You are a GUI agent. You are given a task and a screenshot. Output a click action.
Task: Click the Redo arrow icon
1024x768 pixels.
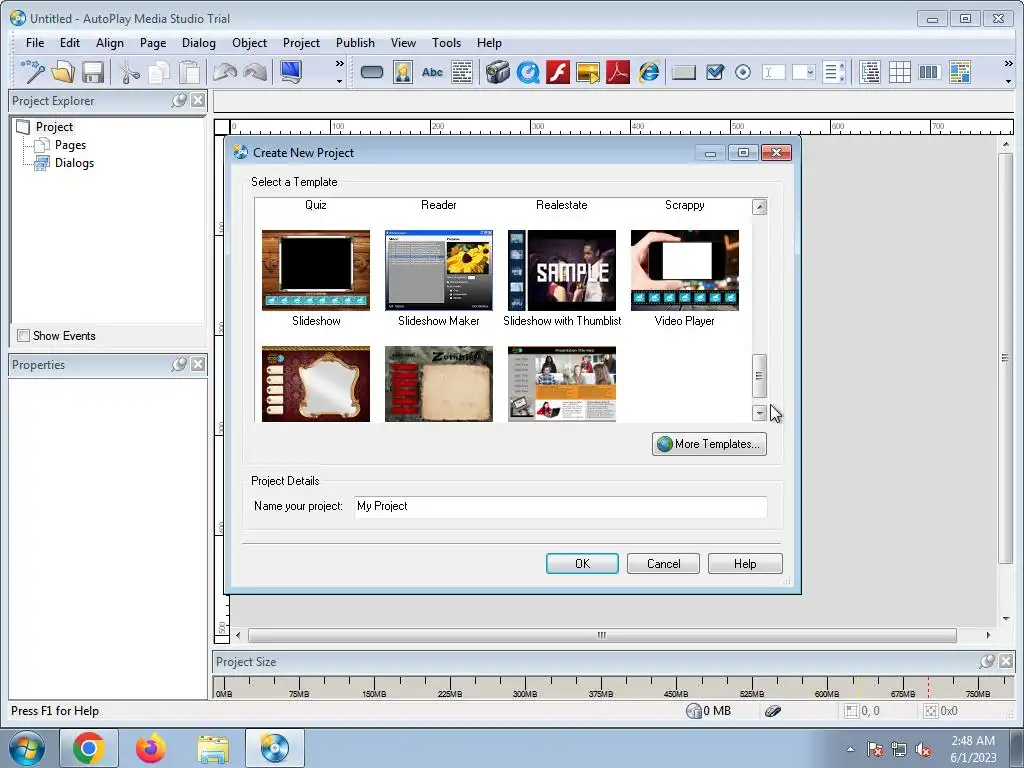pos(255,72)
